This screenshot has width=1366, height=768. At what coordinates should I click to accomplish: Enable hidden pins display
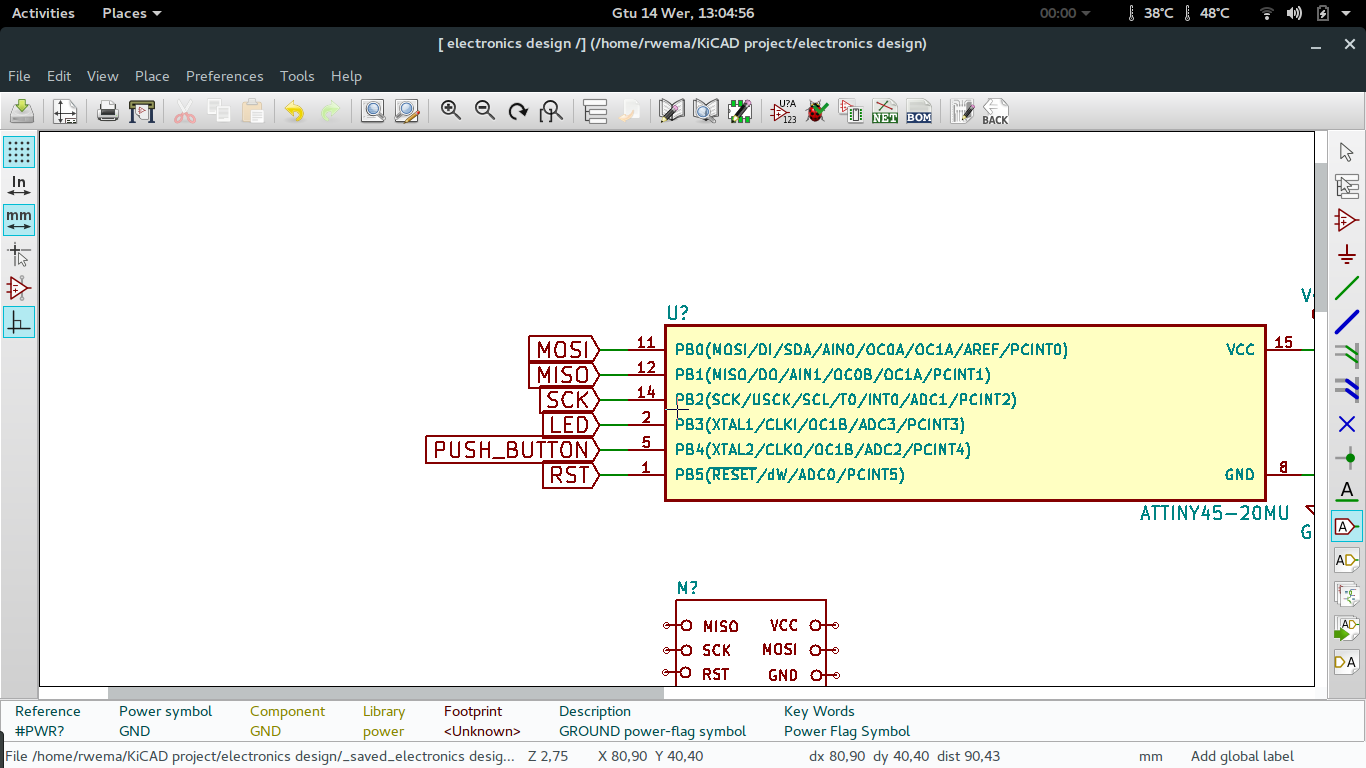[19, 288]
